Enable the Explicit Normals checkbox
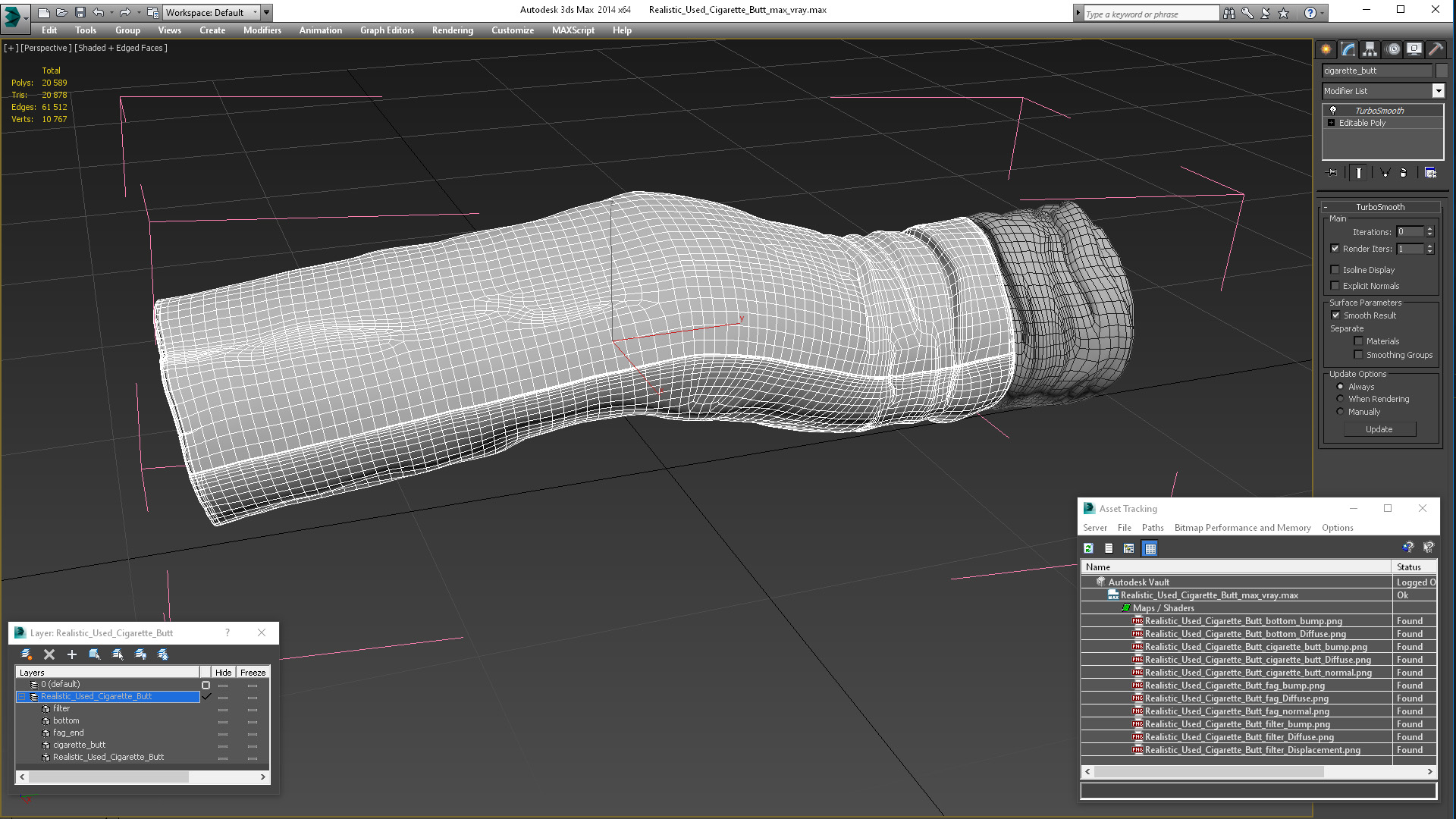 point(1335,286)
